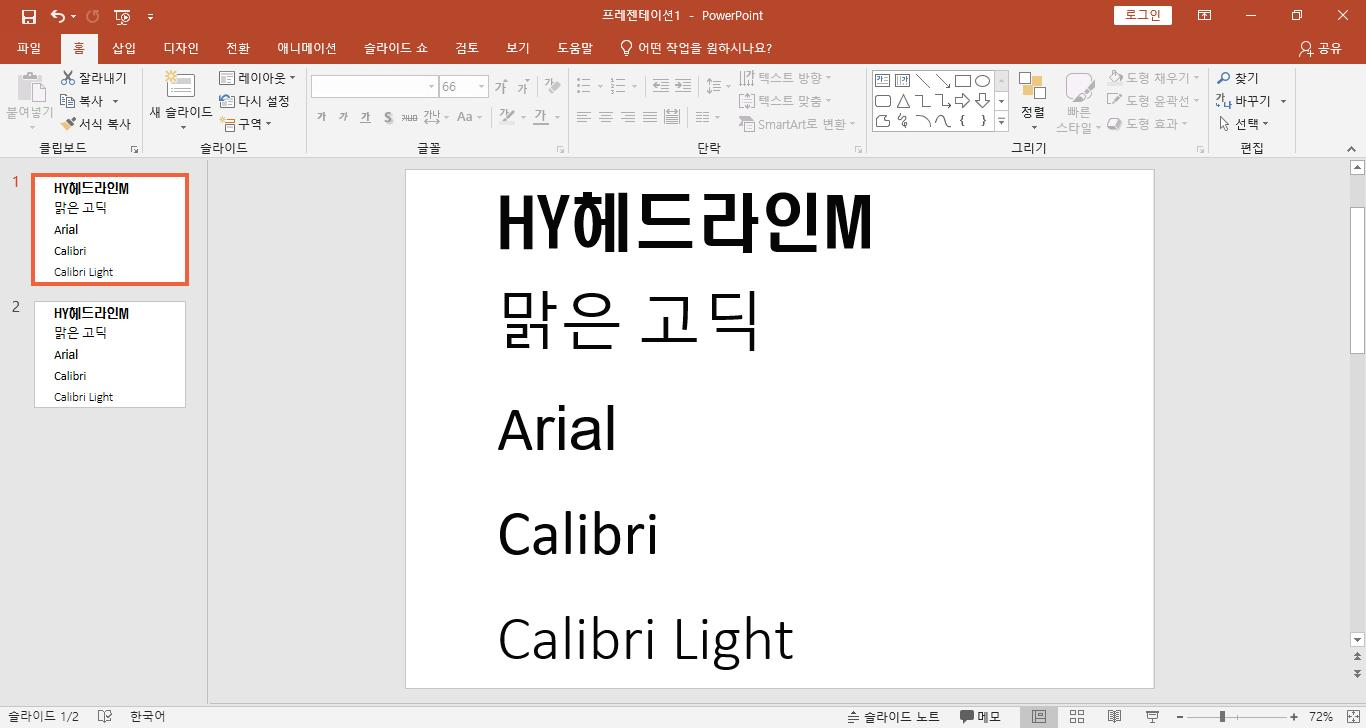Viewport: 1366px width, 728px height.
Task: Click the 공유 share button
Action: 1320,48
